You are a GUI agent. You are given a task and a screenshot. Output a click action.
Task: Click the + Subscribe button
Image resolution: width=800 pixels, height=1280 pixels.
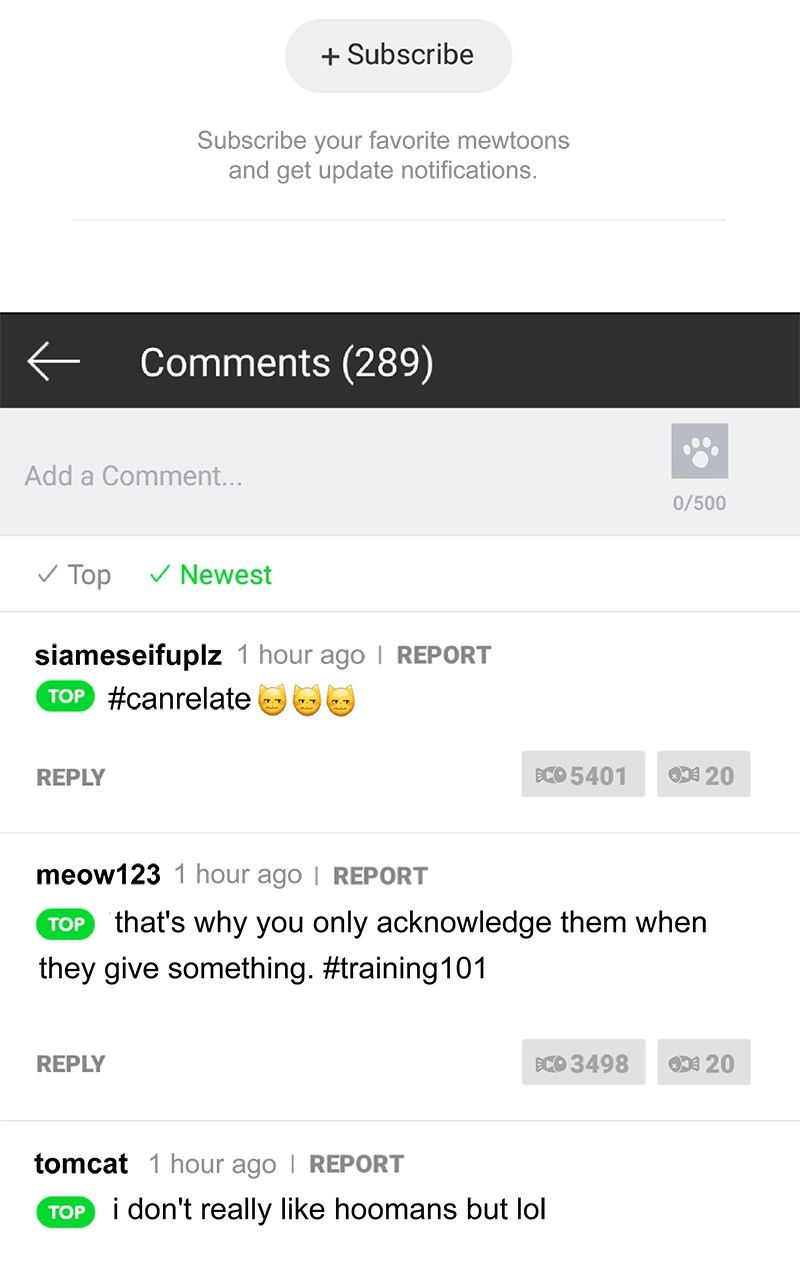point(398,55)
